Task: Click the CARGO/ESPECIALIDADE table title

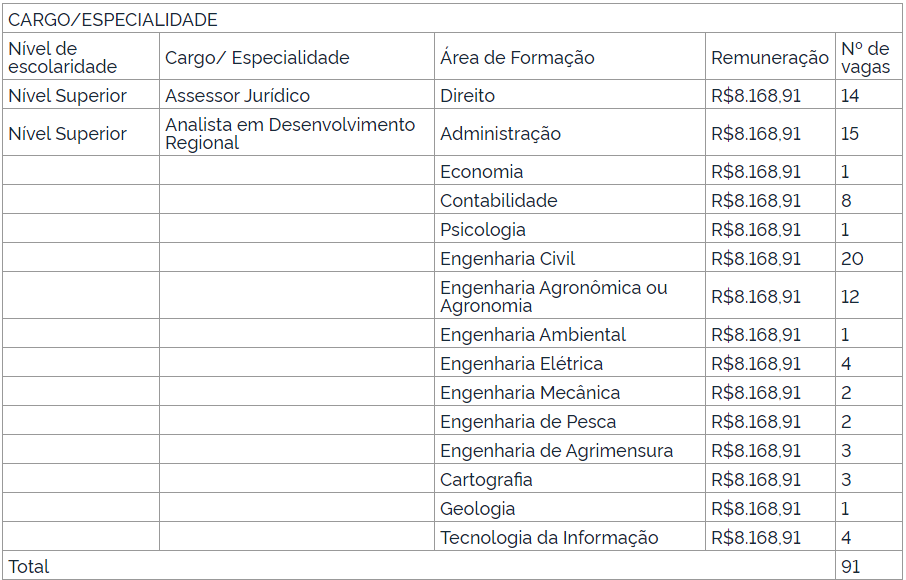Action: 113,20
